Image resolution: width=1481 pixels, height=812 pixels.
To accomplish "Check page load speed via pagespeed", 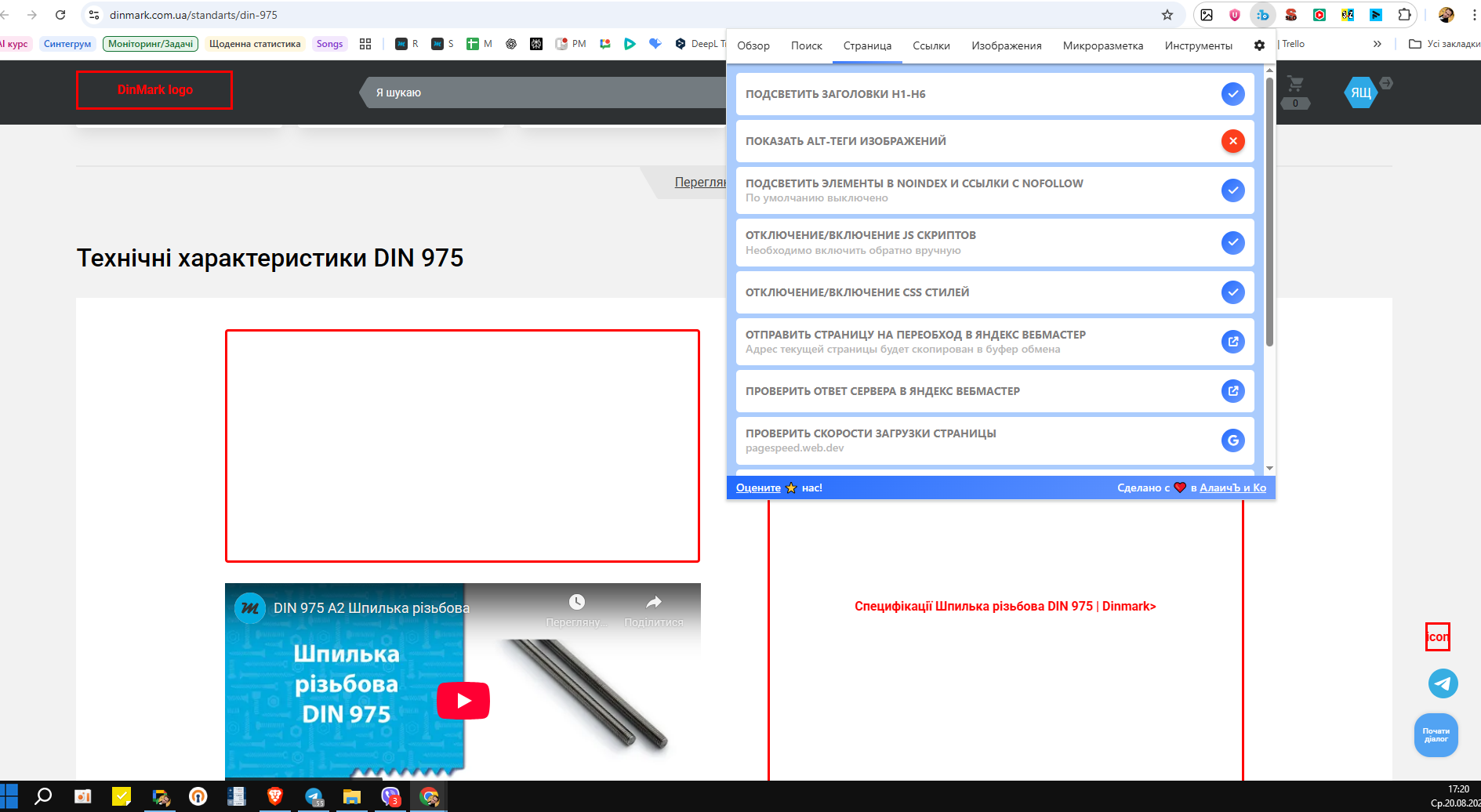I will point(1232,440).
